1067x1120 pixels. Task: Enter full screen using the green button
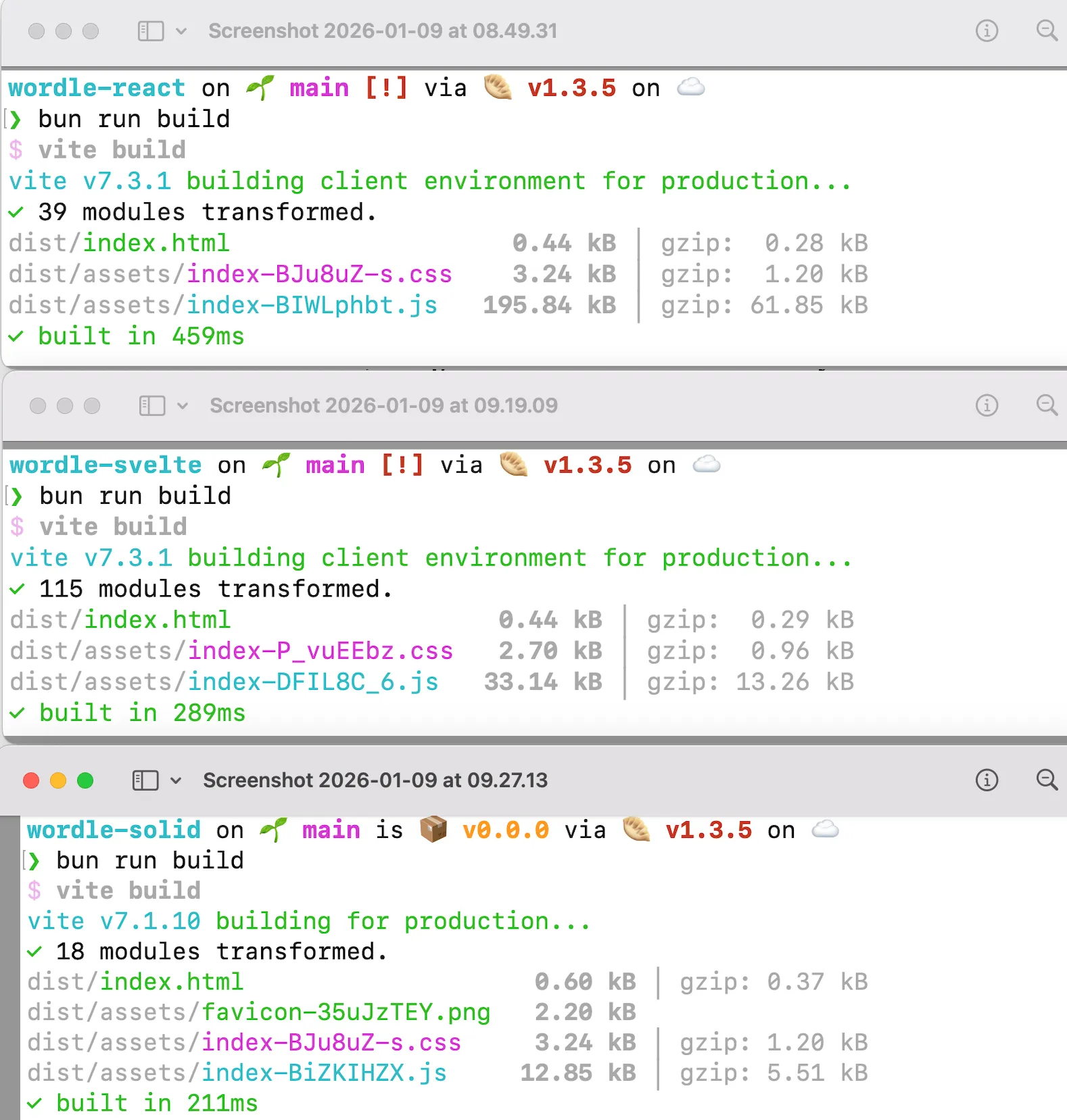click(85, 781)
